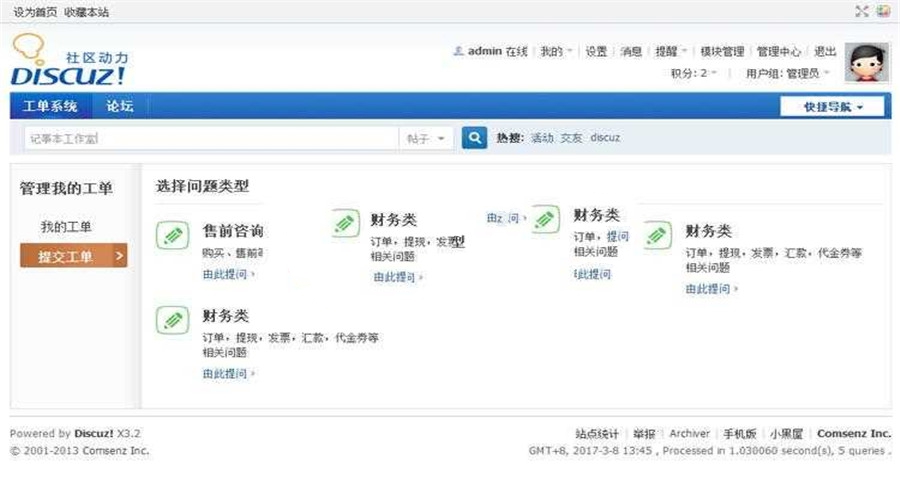Click the second-row 财务类 pencil icon
The width and height of the screenshot is (900, 500).
pyautogui.click(x=172, y=320)
